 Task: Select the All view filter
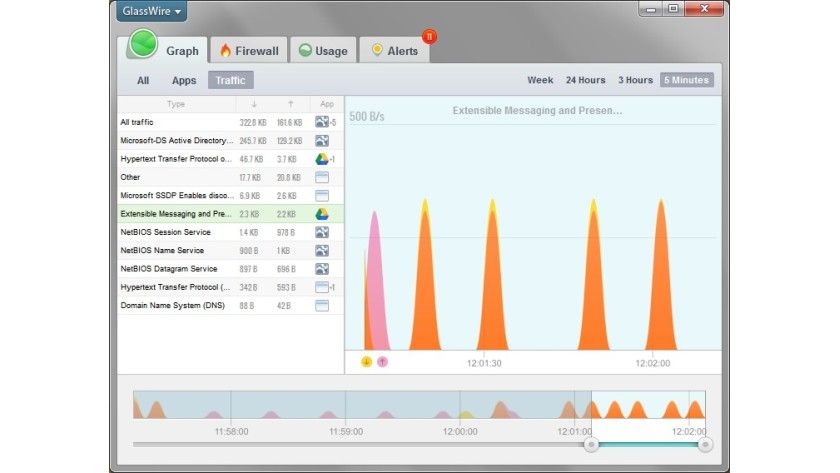pyautogui.click(x=143, y=80)
